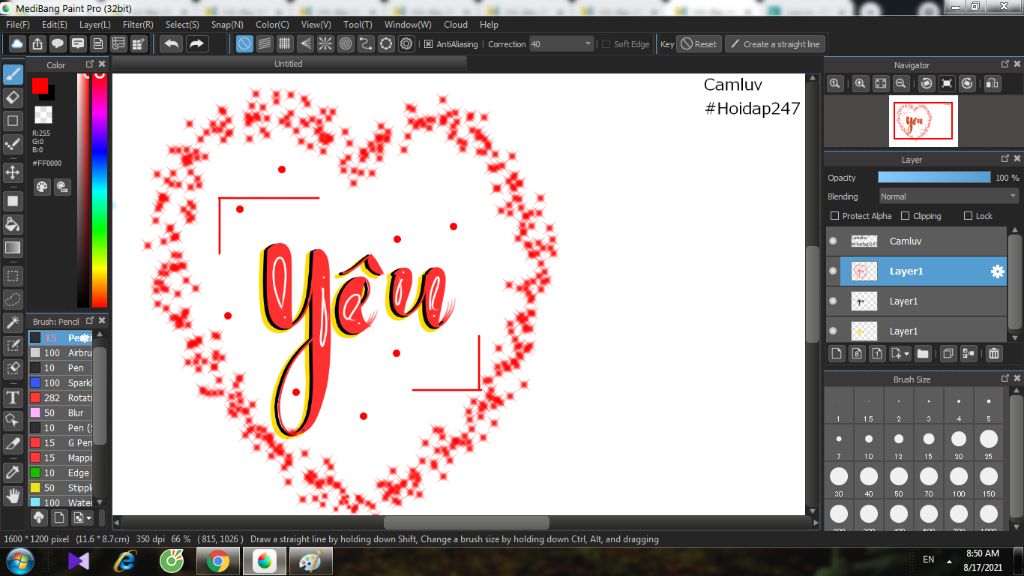This screenshot has width=1024, height=576.
Task: Zoom out using the Navigator magnifier minus
Action: [x=901, y=84]
